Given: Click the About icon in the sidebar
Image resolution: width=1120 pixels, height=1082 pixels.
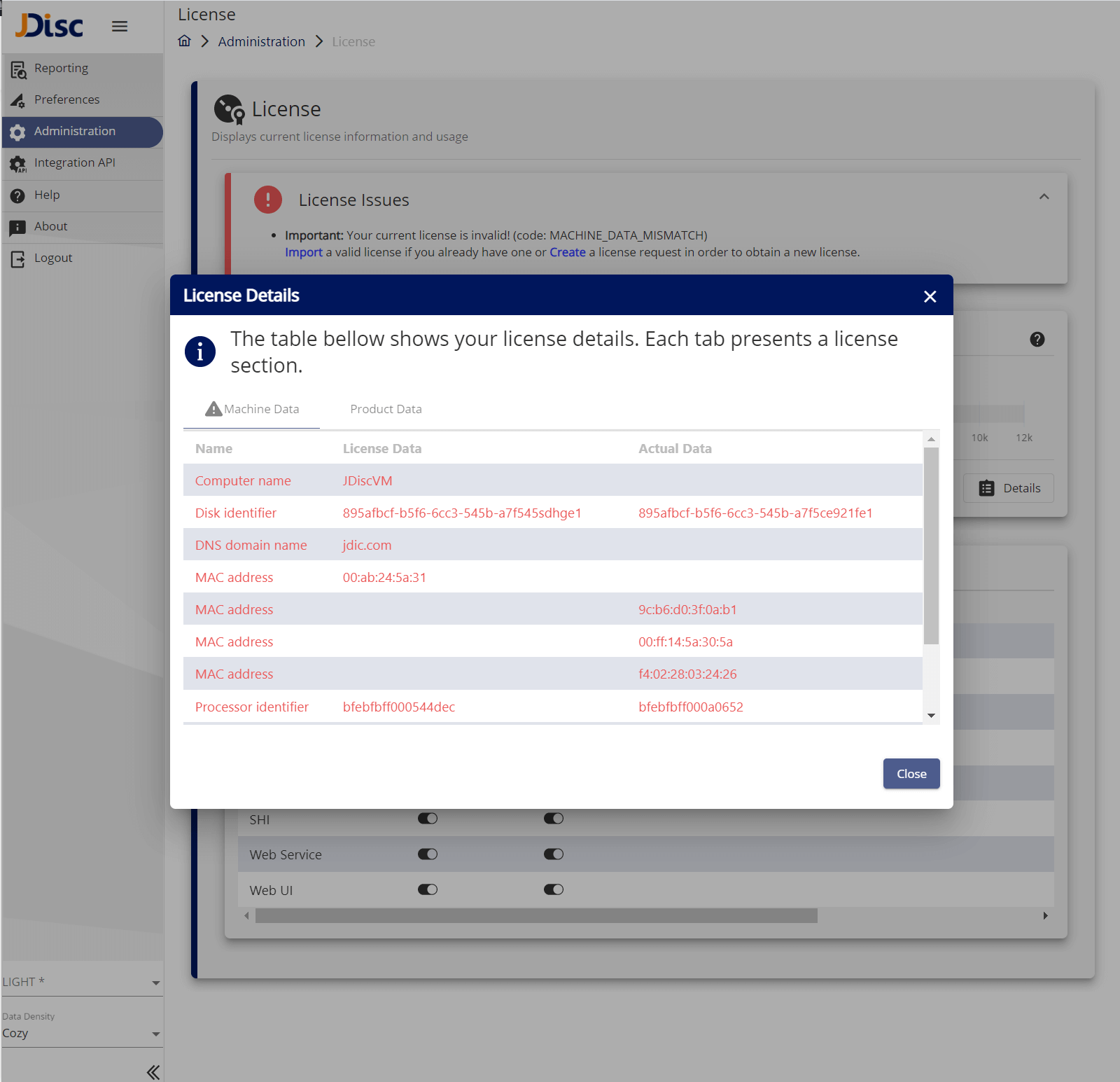Looking at the screenshot, I should [x=17, y=227].
